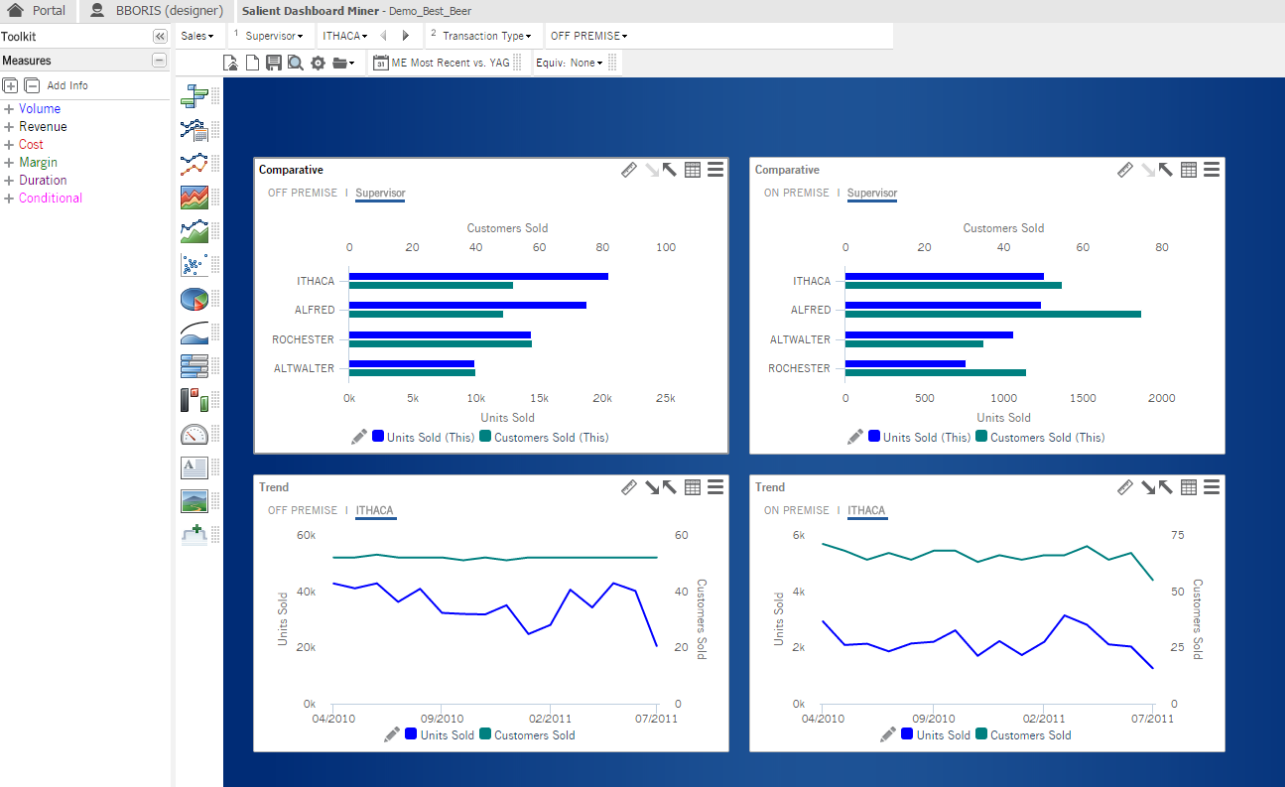
Task: Show grid table view for OFF PREMISE Trend
Action: 693,487
